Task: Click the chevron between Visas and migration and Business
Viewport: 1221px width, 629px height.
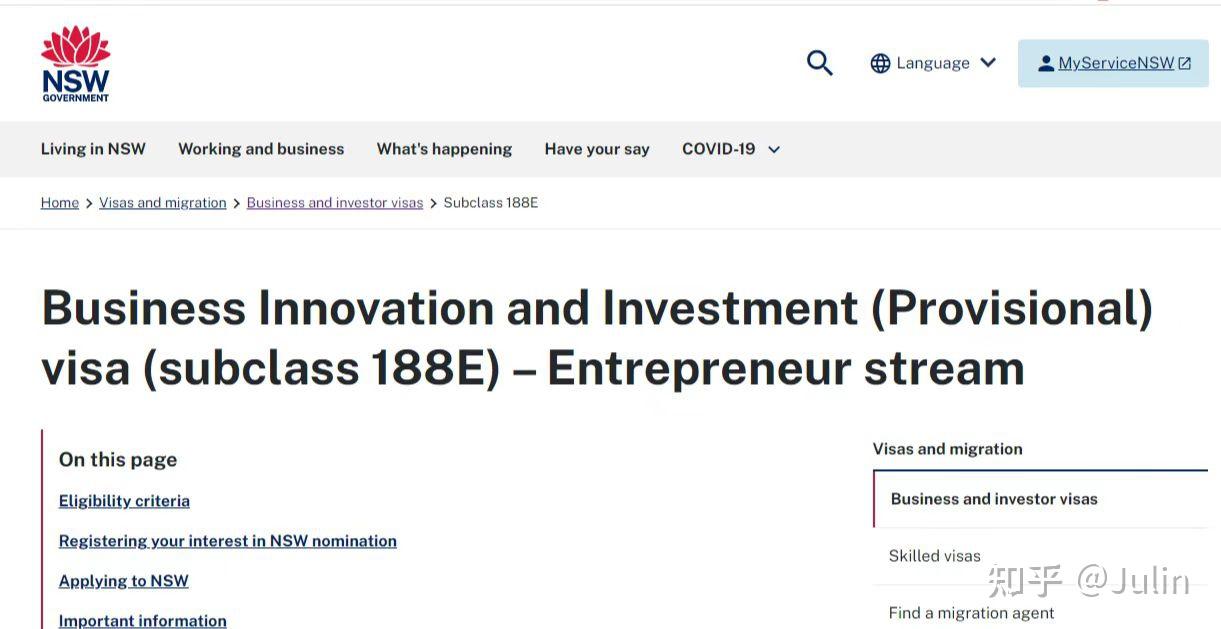Action: point(236,202)
